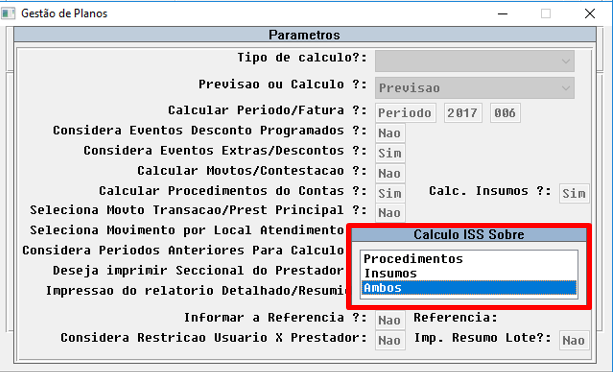
Task: Click Considera Eventos Extras/Descontos Sim field
Action: click(x=390, y=153)
